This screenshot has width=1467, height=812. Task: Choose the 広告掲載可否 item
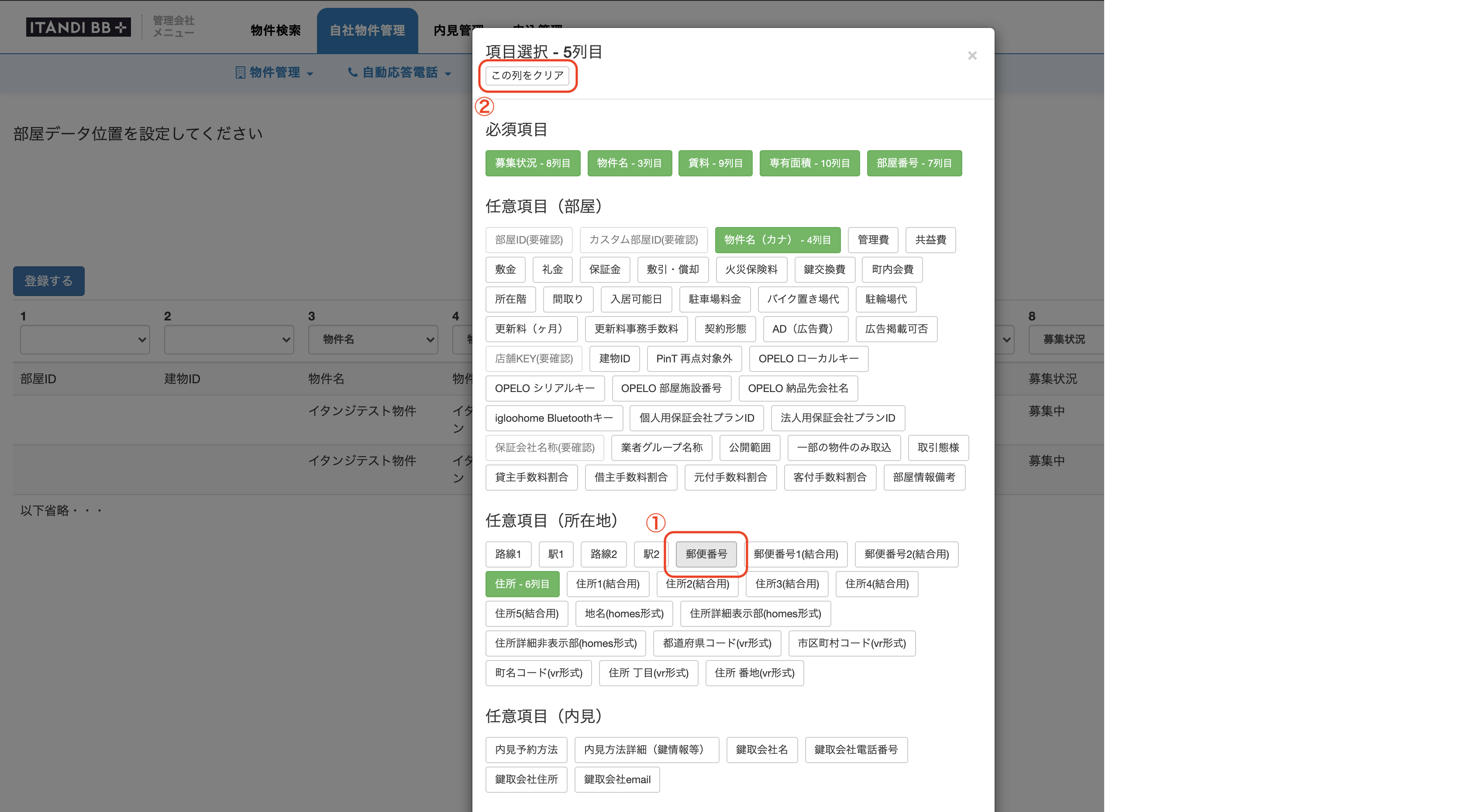[x=896, y=329]
